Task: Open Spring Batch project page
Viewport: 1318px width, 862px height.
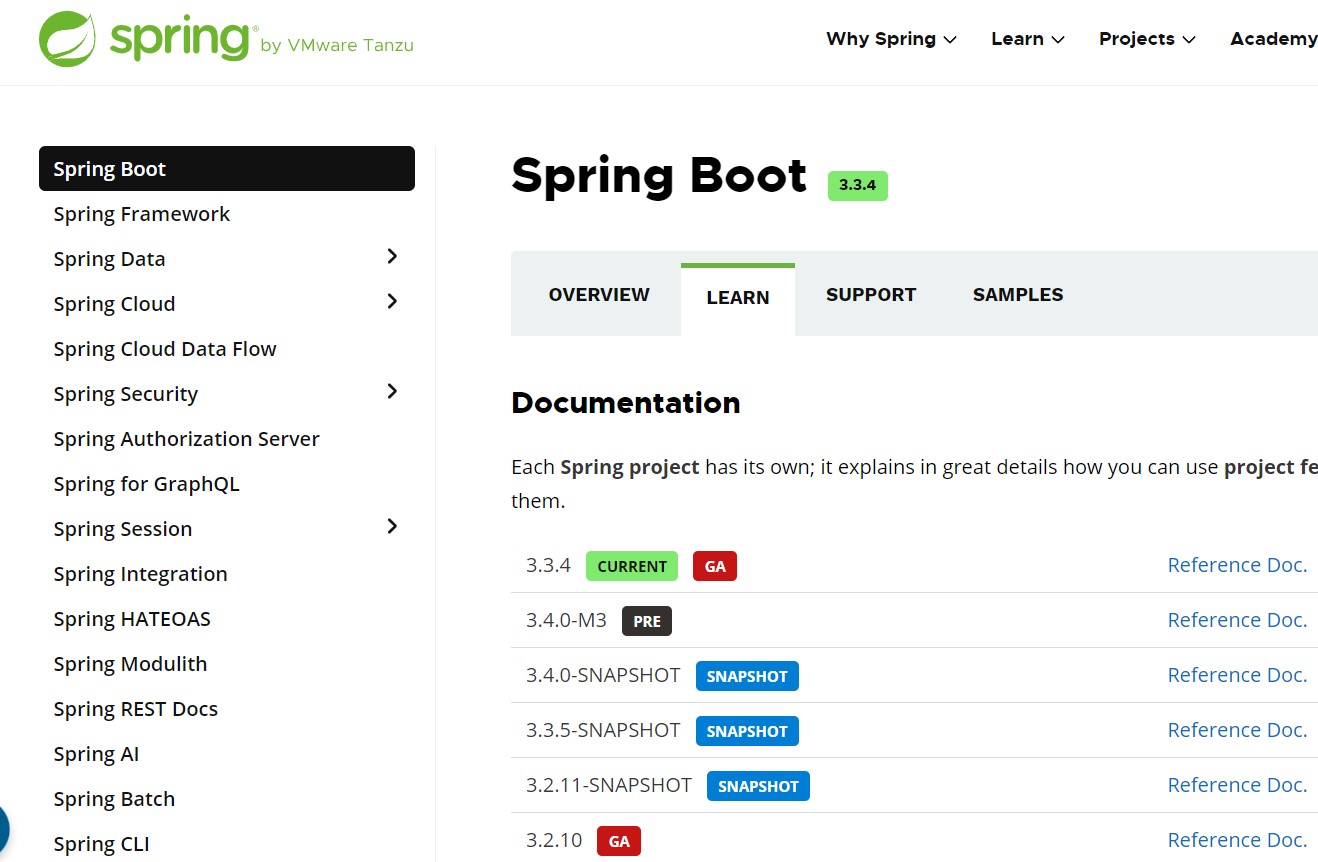Action: click(114, 799)
